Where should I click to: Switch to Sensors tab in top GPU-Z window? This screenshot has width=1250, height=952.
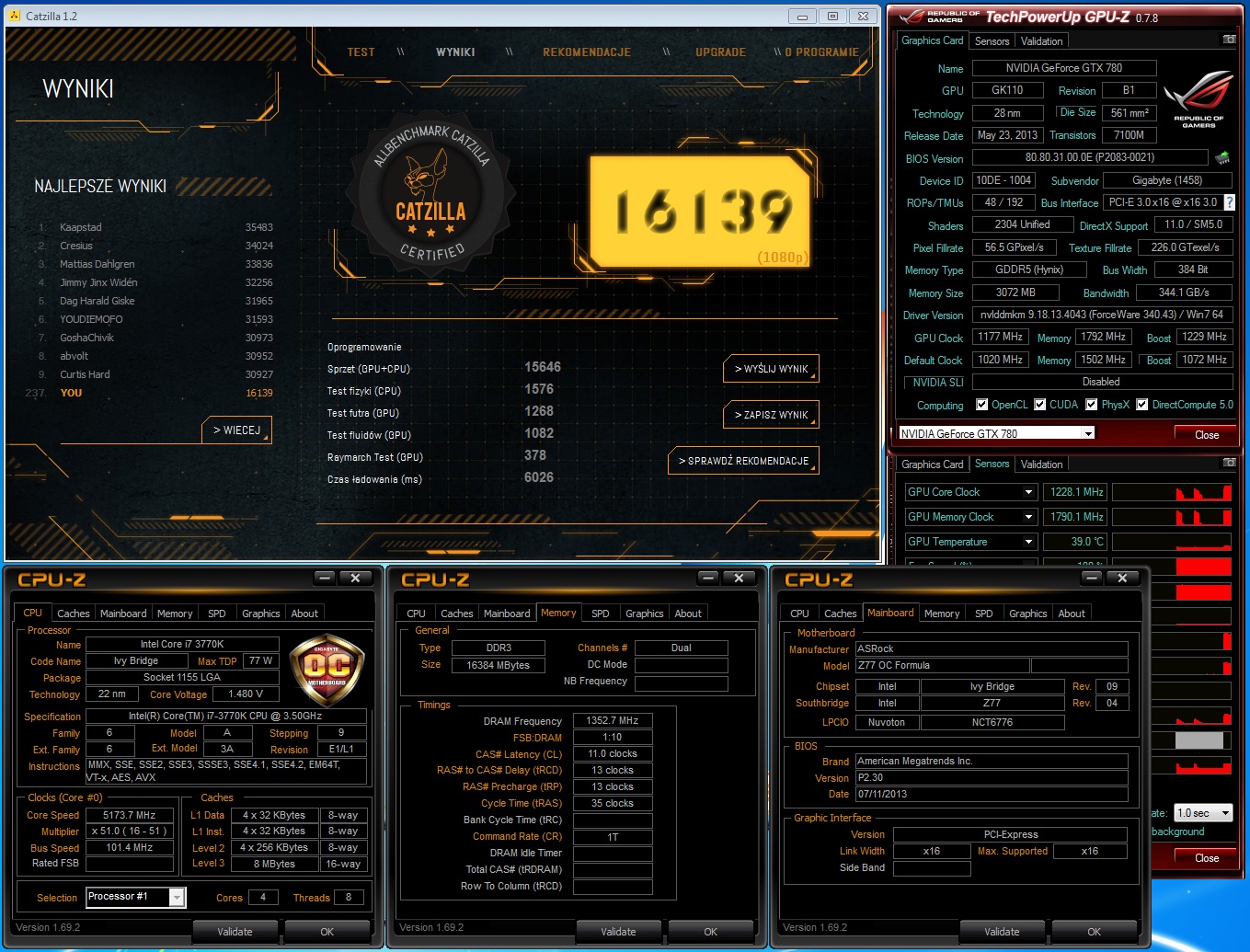(992, 41)
